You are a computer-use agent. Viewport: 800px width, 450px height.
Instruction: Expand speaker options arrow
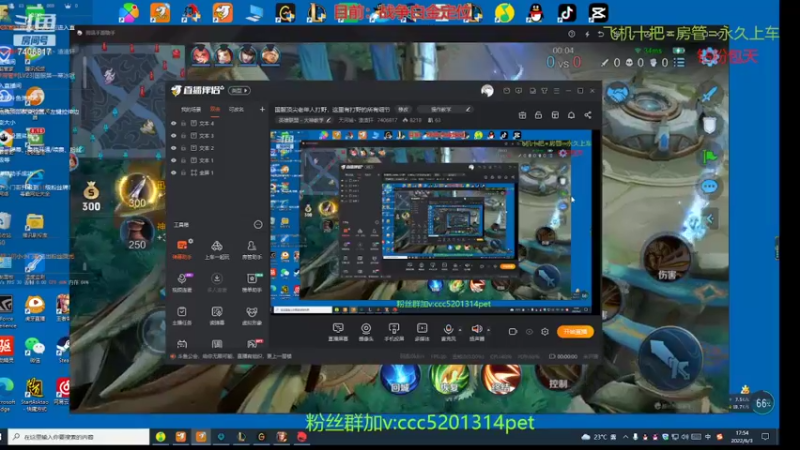pos(489,330)
